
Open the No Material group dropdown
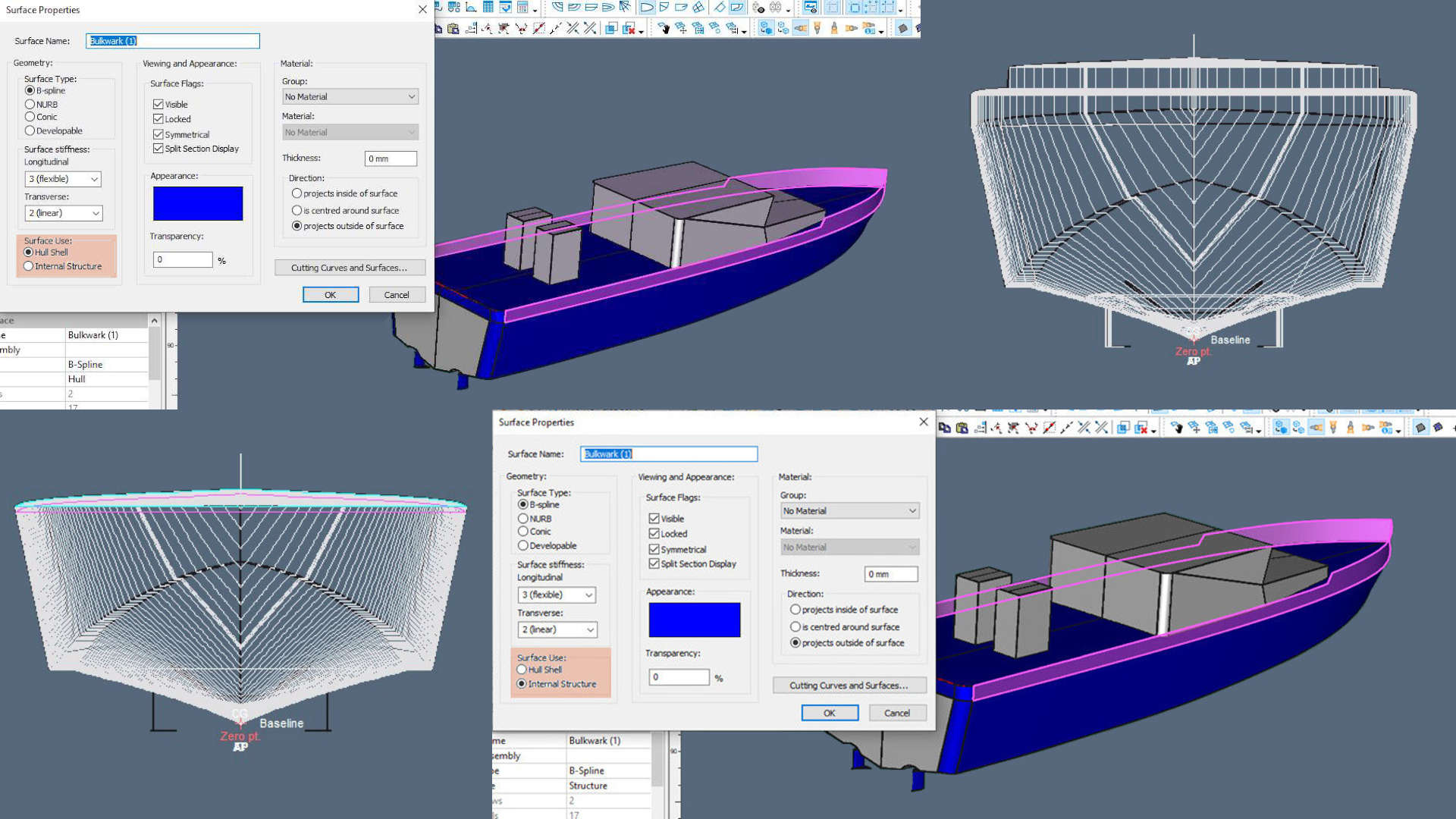coord(350,96)
